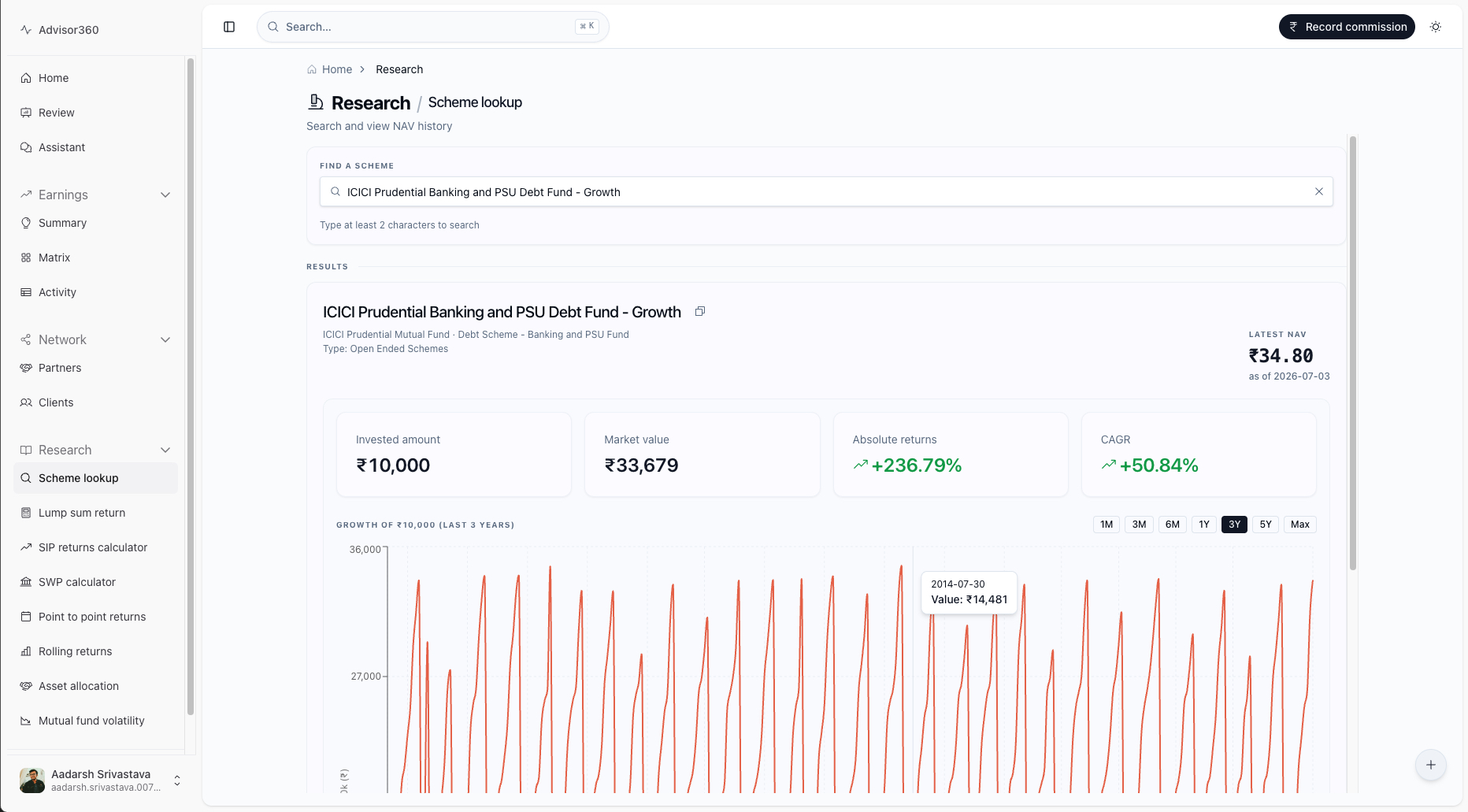
Task: Click the Mutual fund volatility chart icon
Action: [x=26, y=721]
